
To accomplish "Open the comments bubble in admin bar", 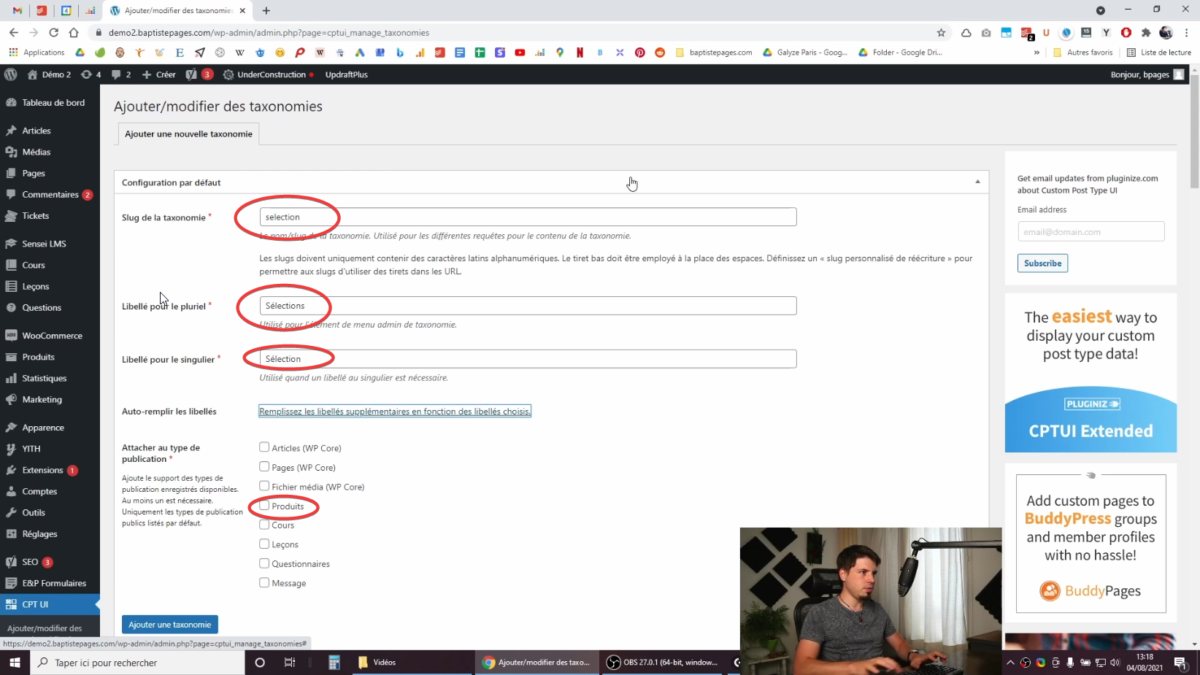I will click(x=120, y=74).
